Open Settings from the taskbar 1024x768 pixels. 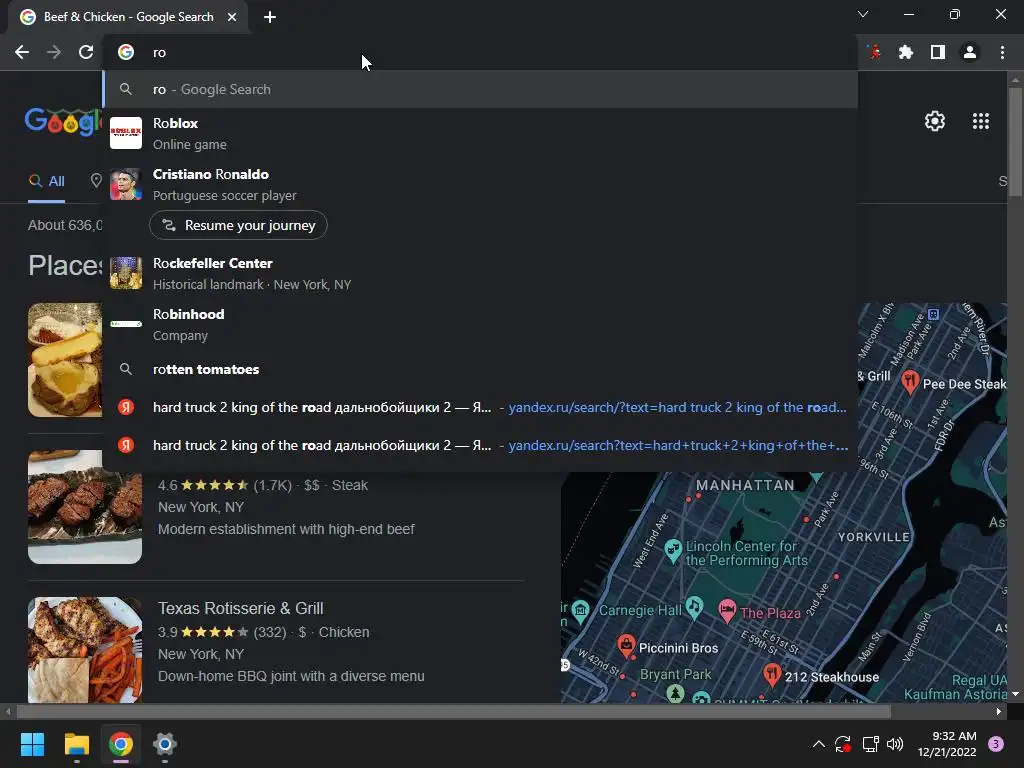click(165, 744)
